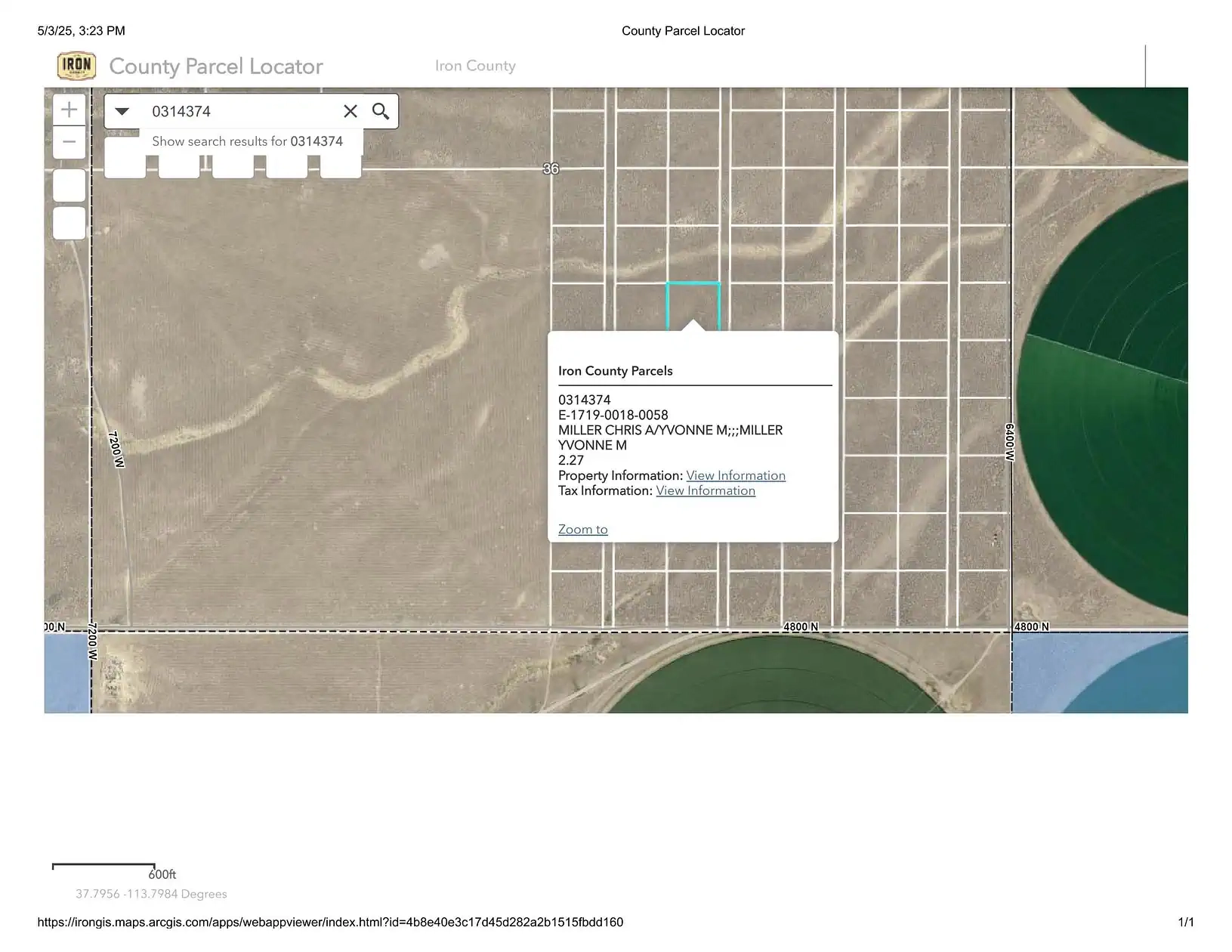Click the Zoom to link in the popup
Image resolution: width=1232 pixels, height=952 pixels.
click(x=582, y=529)
